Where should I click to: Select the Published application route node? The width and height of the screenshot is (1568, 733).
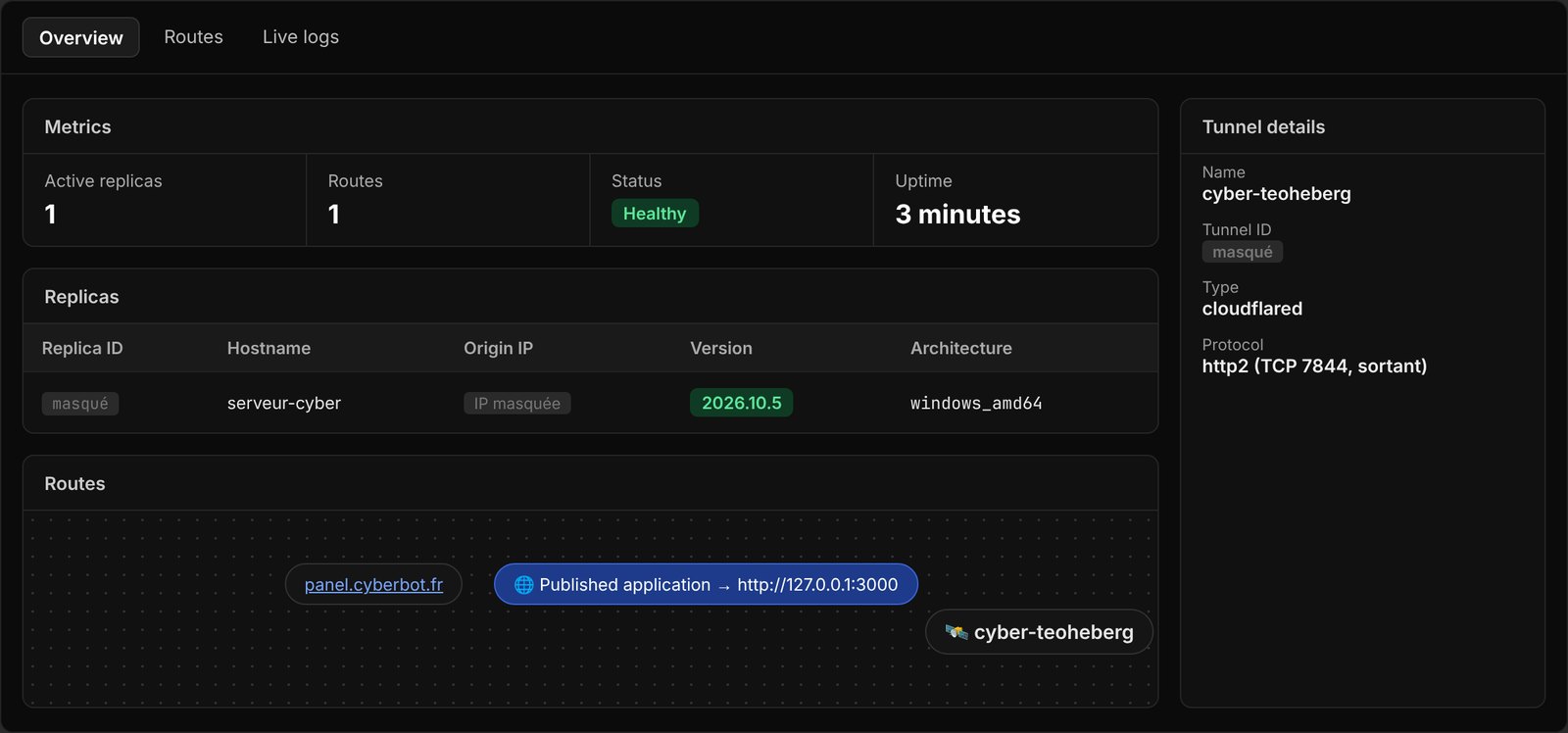(706, 584)
